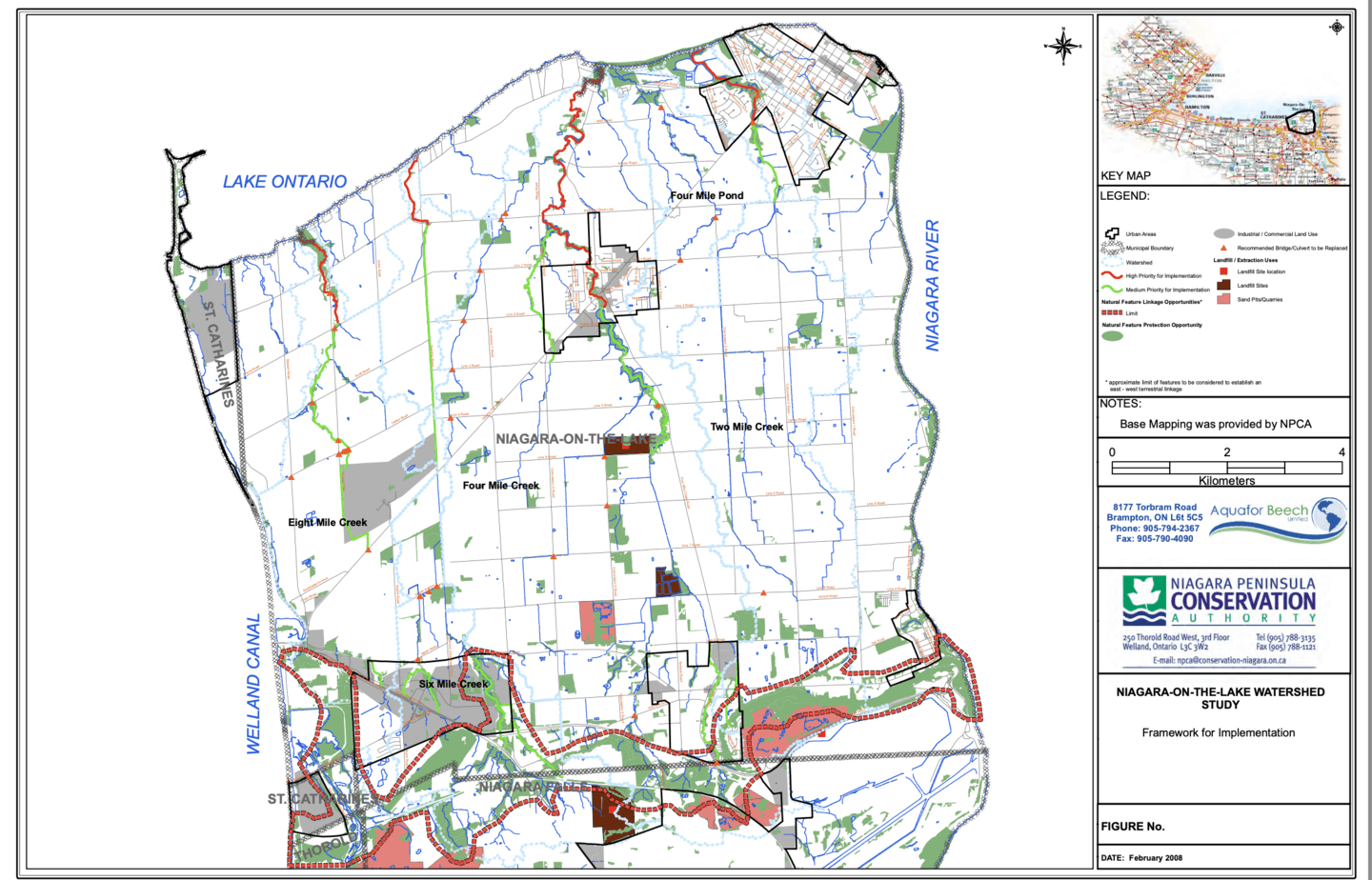
Task: Click Recommended Bridge/Culvert to be Replaced label
Action: [x=1292, y=249]
